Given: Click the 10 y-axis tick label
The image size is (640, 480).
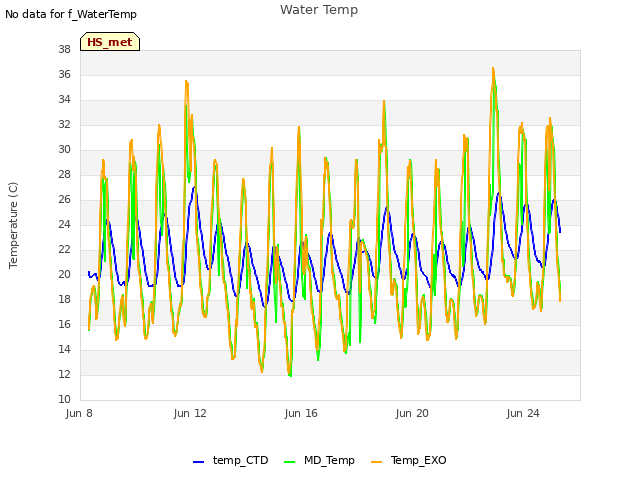Looking at the screenshot, I should coord(64,399).
